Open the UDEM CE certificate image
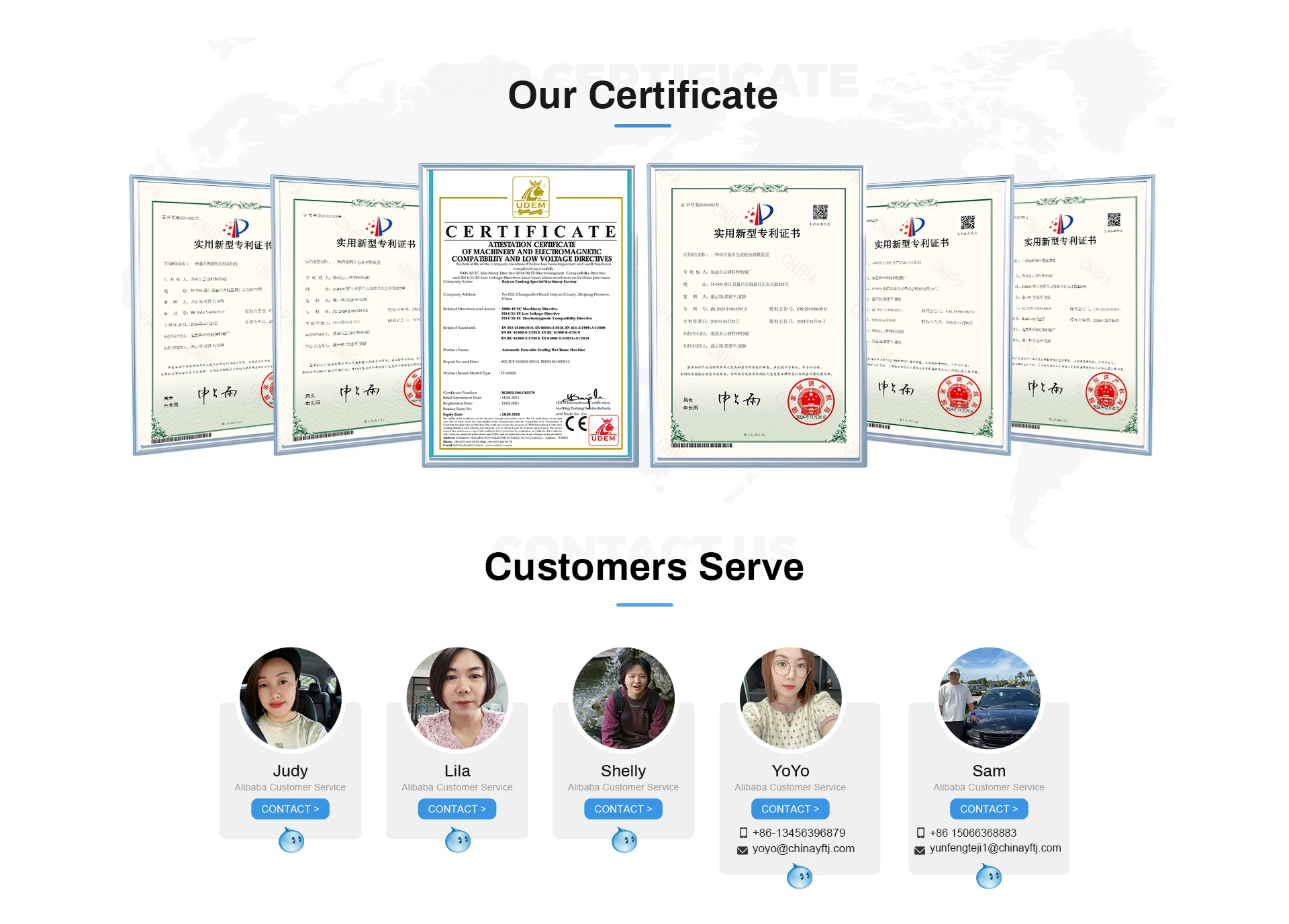1289x924 pixels. tap(530, 315)
